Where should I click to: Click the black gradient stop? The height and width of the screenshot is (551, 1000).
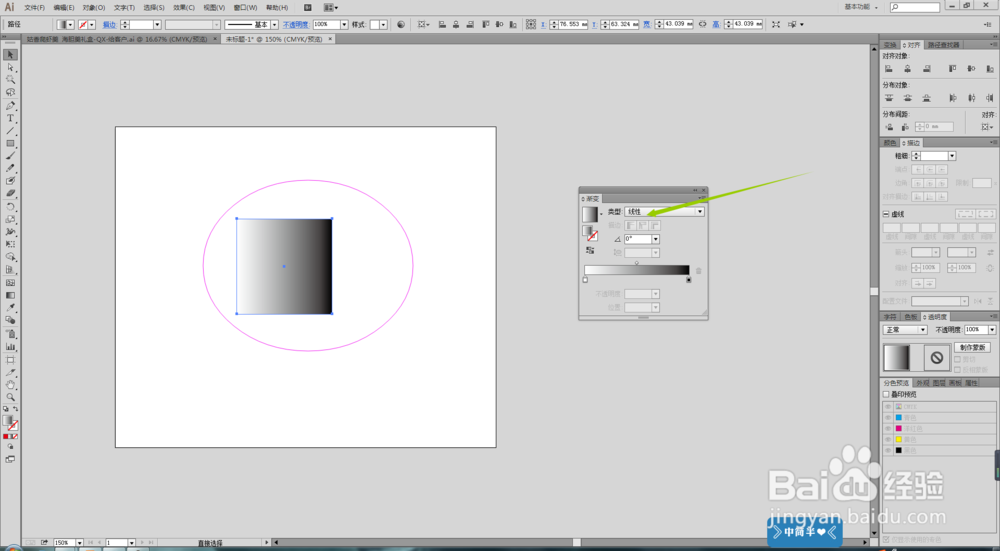click(689, 279)
